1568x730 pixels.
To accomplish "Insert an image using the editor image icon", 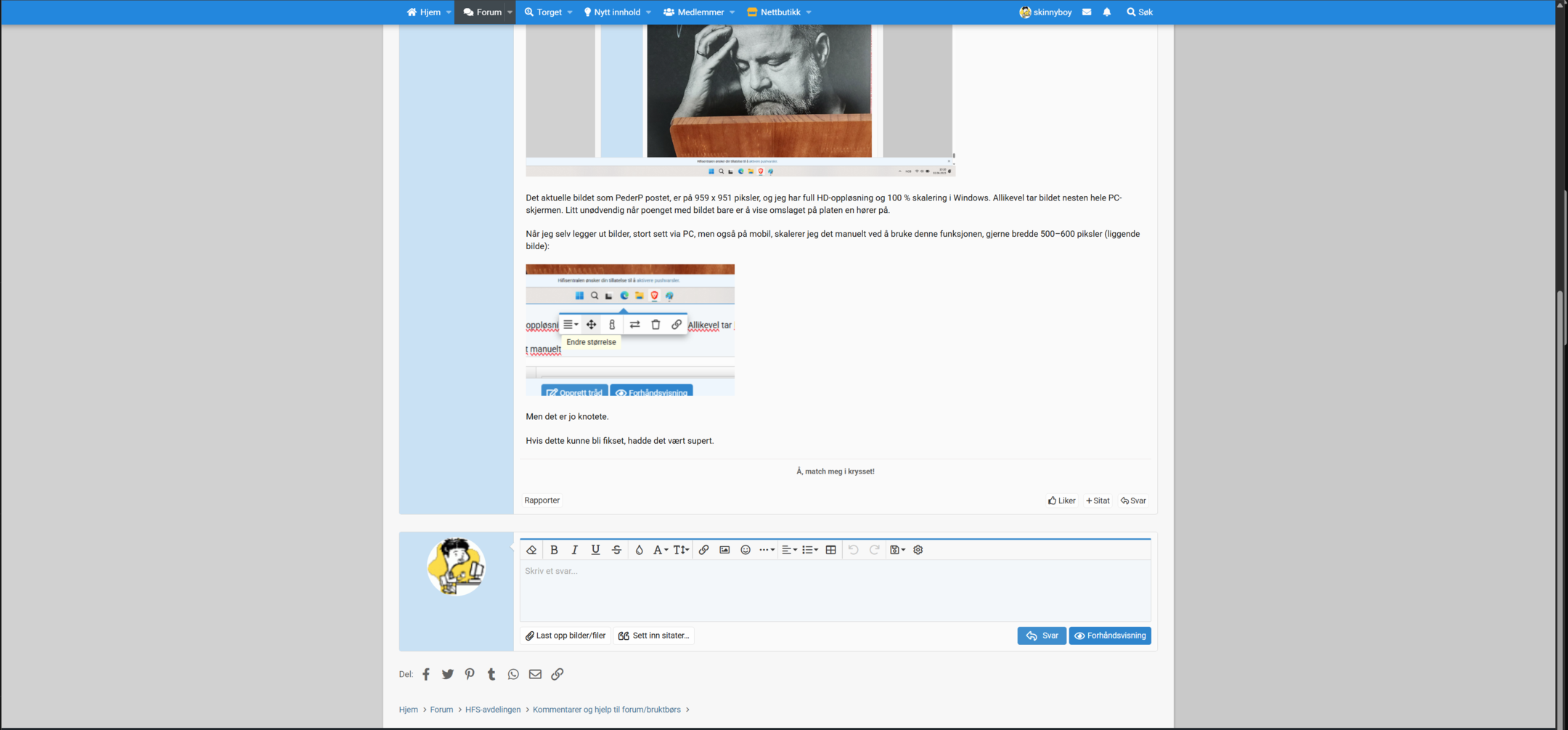I will point(724,550).
